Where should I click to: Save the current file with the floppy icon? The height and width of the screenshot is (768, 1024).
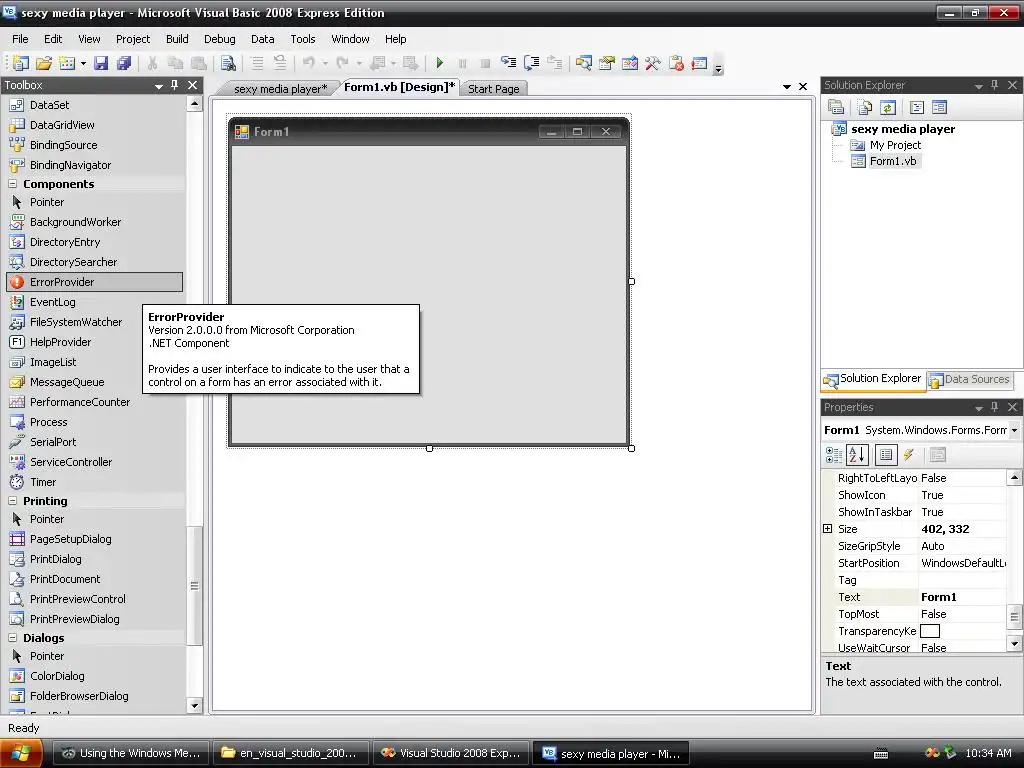point(101,63)
